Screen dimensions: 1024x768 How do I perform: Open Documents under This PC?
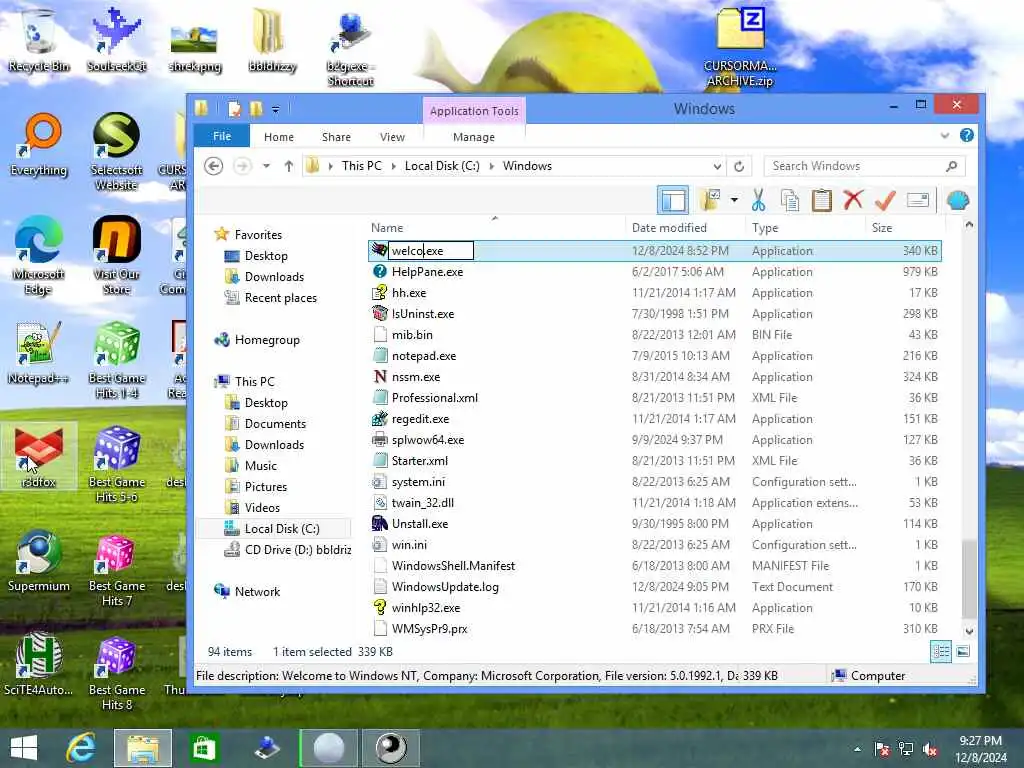(275, 424)
